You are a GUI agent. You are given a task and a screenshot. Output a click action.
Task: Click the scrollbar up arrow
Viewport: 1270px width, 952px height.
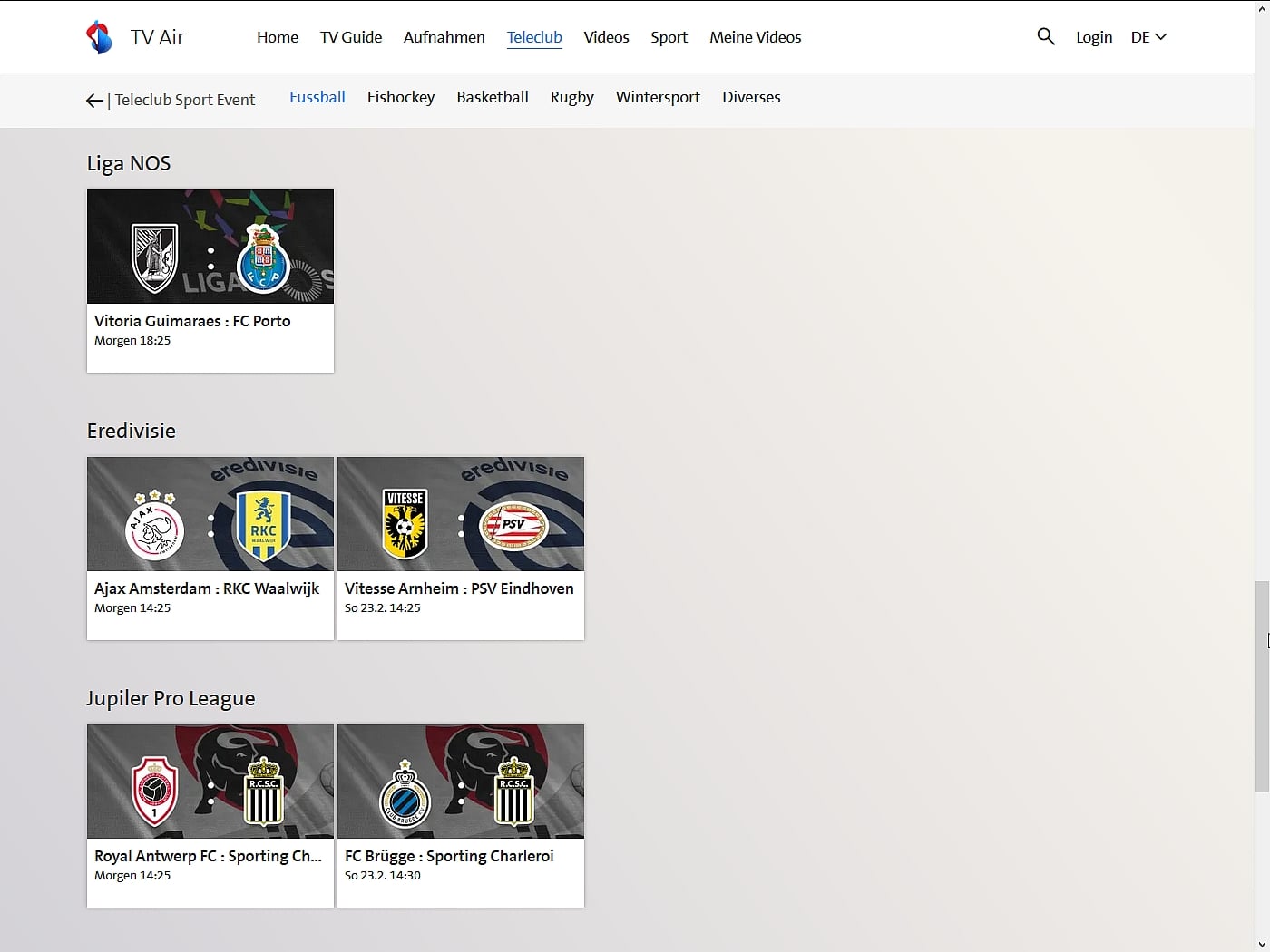1262,7
